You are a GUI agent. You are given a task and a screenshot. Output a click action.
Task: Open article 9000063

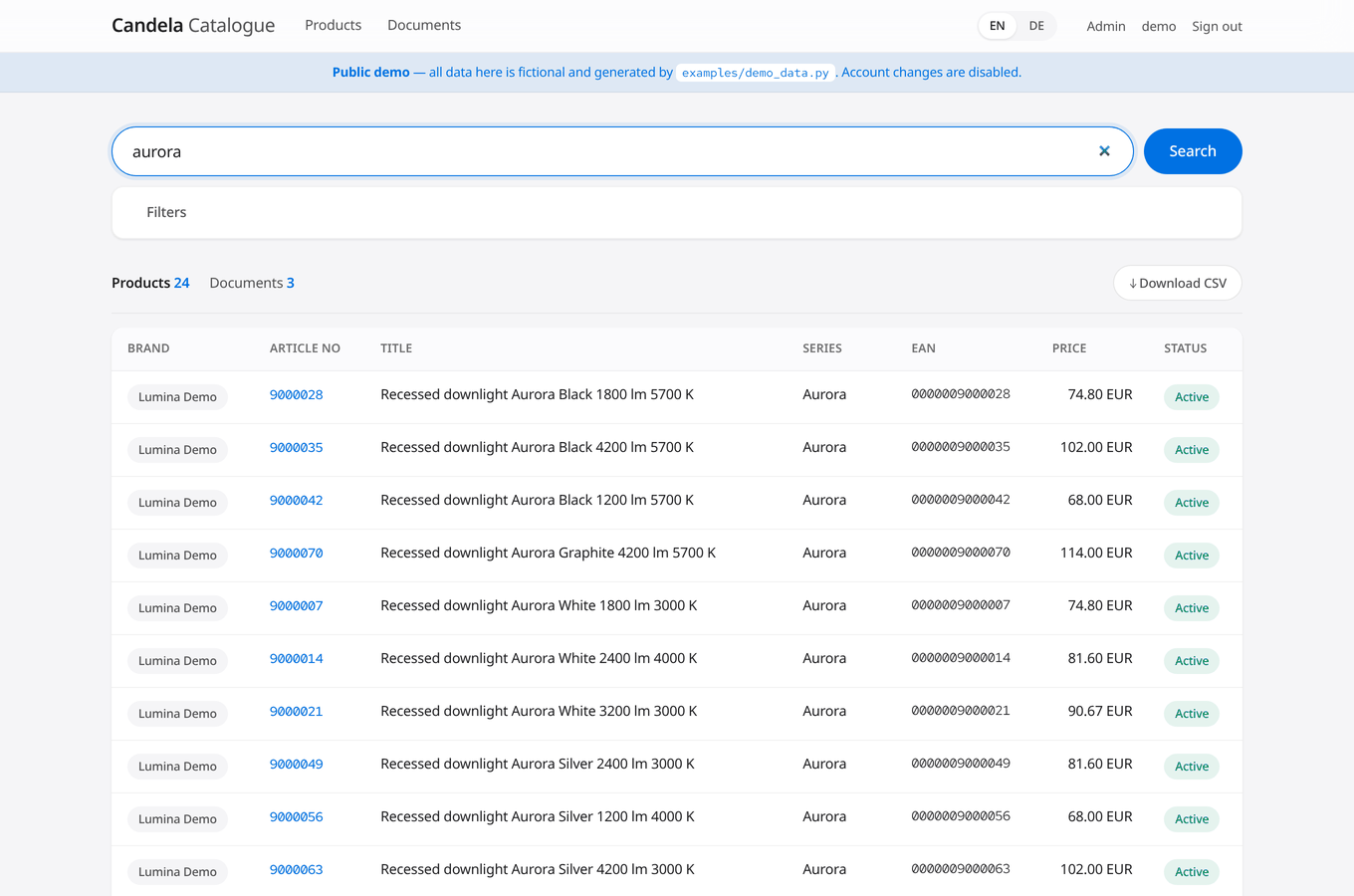[x=296, y=870]
